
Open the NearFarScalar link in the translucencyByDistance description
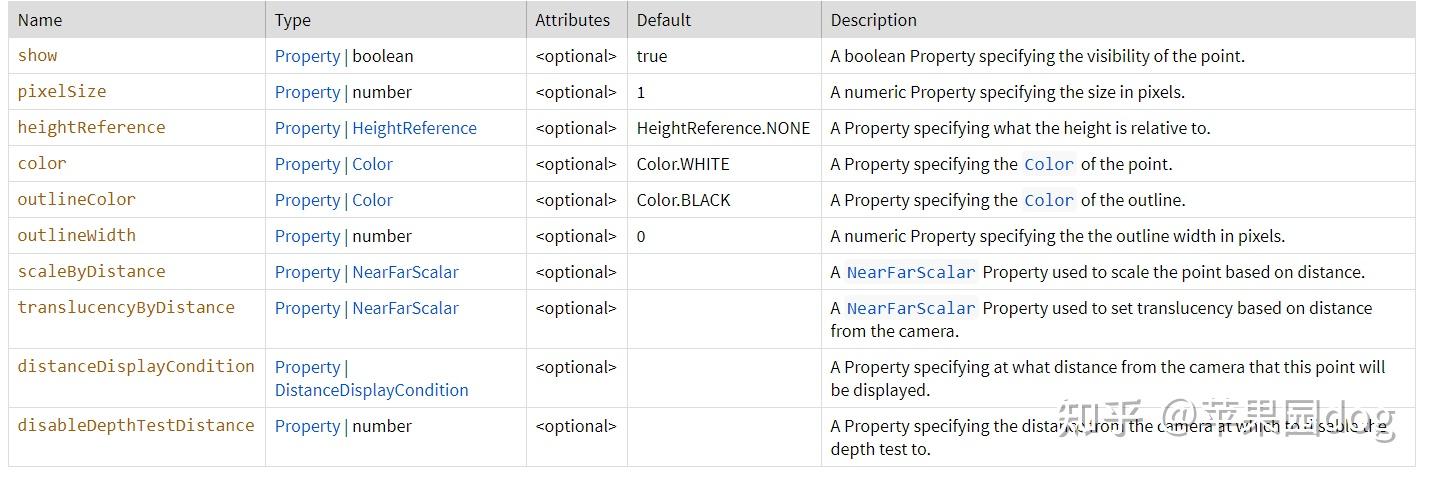(x=910, y=308)
